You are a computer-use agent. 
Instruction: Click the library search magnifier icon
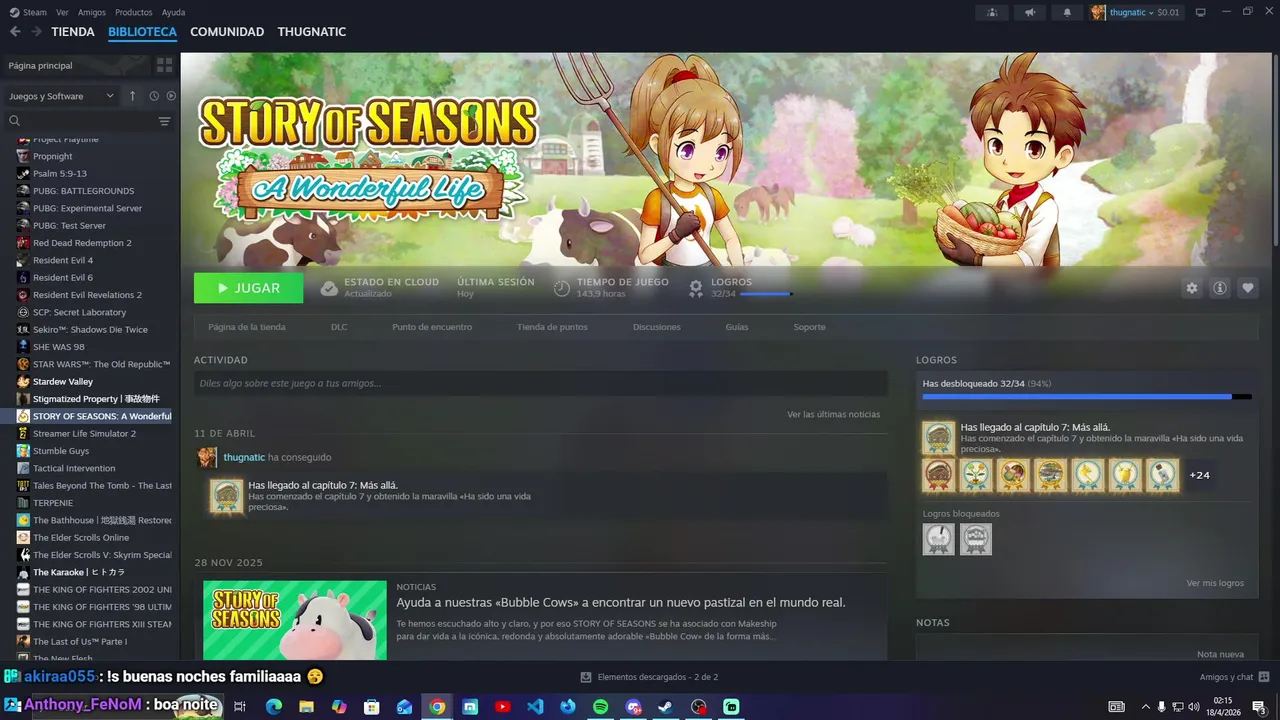[14, 121]
